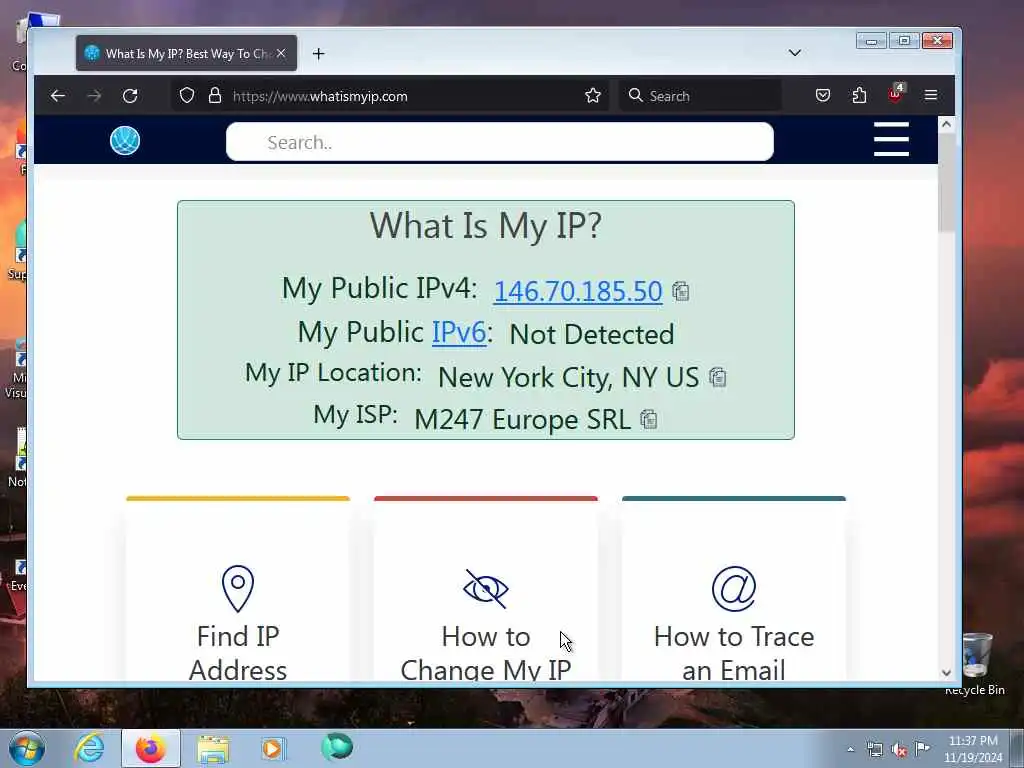Select the Recycle Bin desktop icon
1024x768 pixels.
(976, 664)
